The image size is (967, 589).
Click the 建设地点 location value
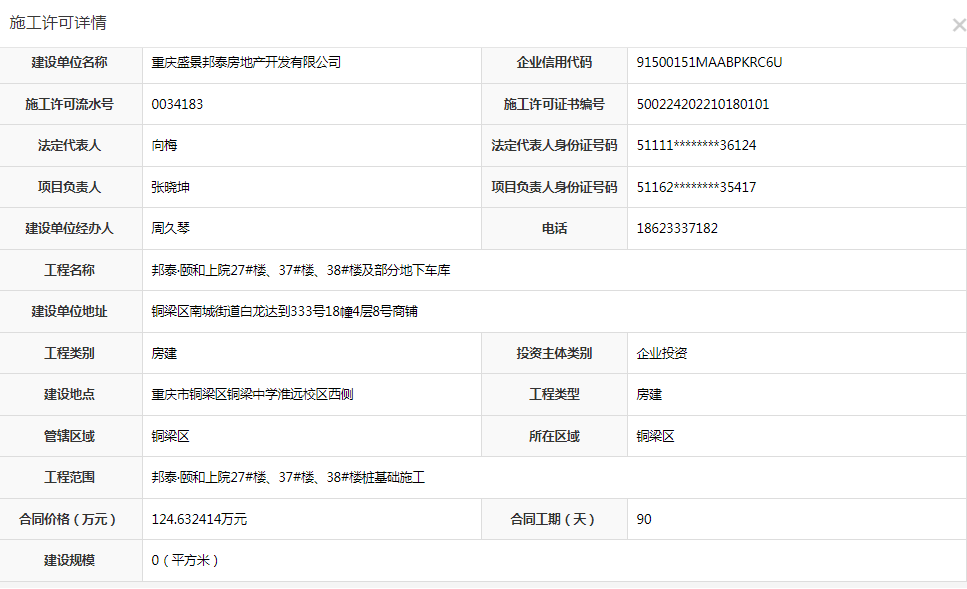(x=252, y=394)
